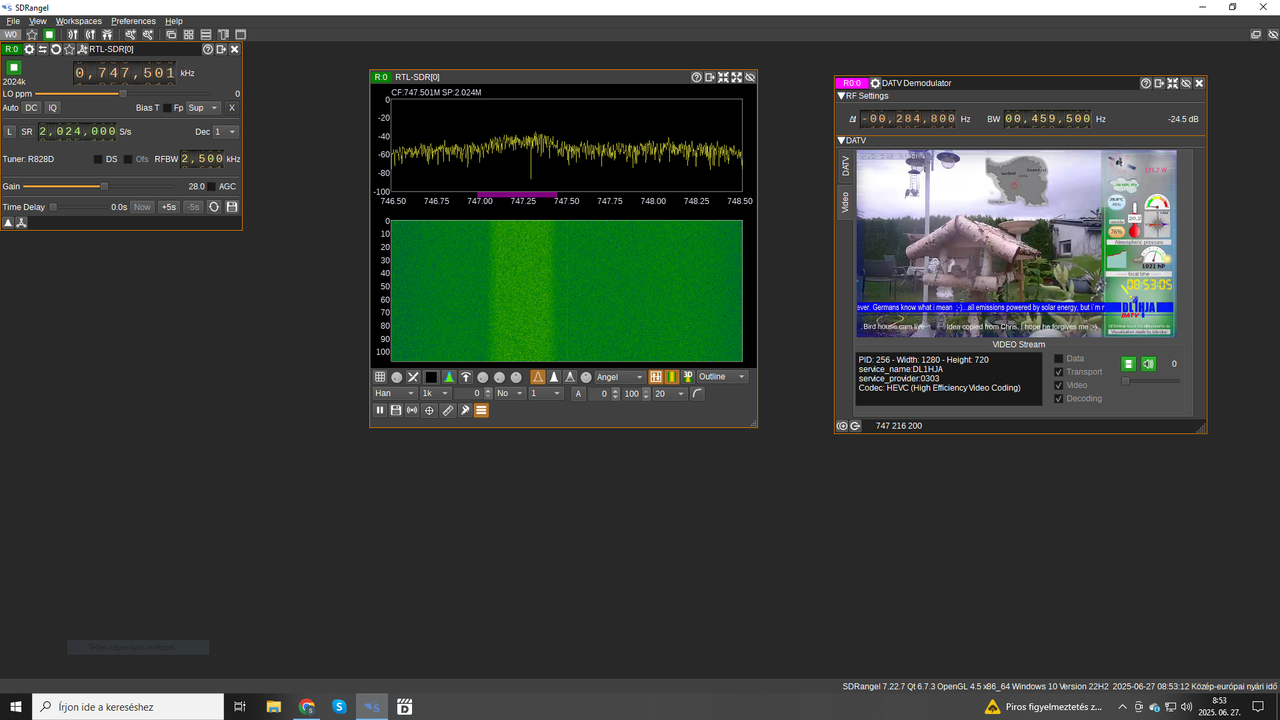The height and width of the screenshot is (720, 1280).
Task: Click the tile windows icon in main toolbar
Action: coord(189,34)
